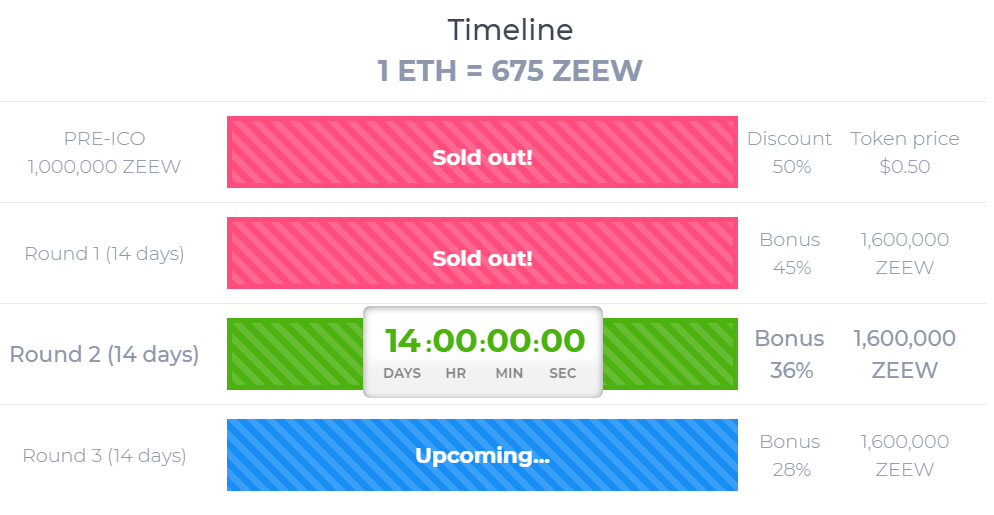Click the Discount 50% text
This screenshot has width=994, height=515.
(x=789, y=152)
